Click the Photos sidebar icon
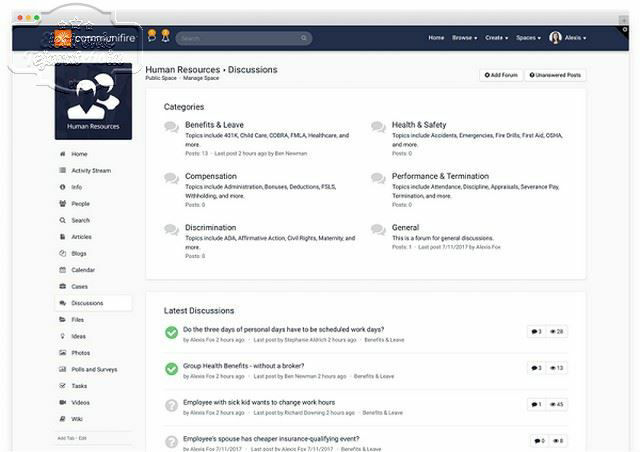This screenshot has width=640, height=452. click(62, 352)
